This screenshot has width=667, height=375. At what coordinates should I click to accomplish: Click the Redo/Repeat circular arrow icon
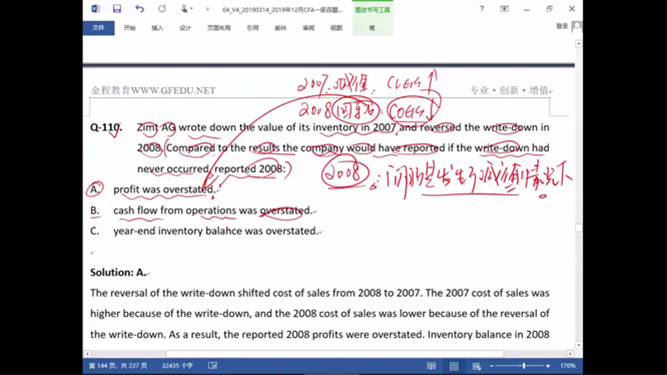[162, 9]
